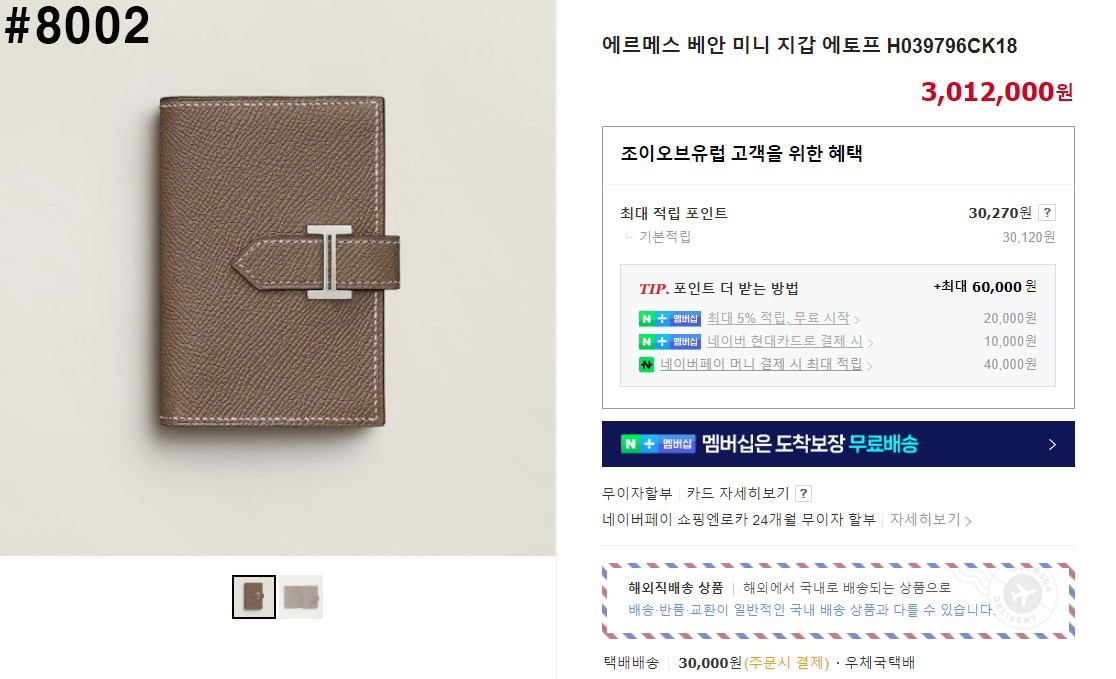The image size is (1116, 679).
Task: Open the 멤버십 도착보장 banner arrow
Action: pos(1052,444)
